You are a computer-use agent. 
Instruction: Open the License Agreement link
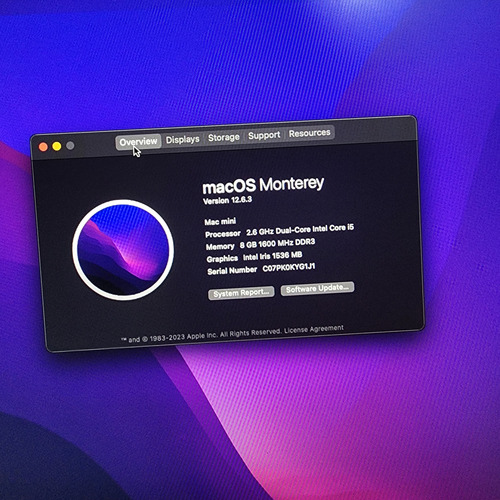[x=314, y=329]
